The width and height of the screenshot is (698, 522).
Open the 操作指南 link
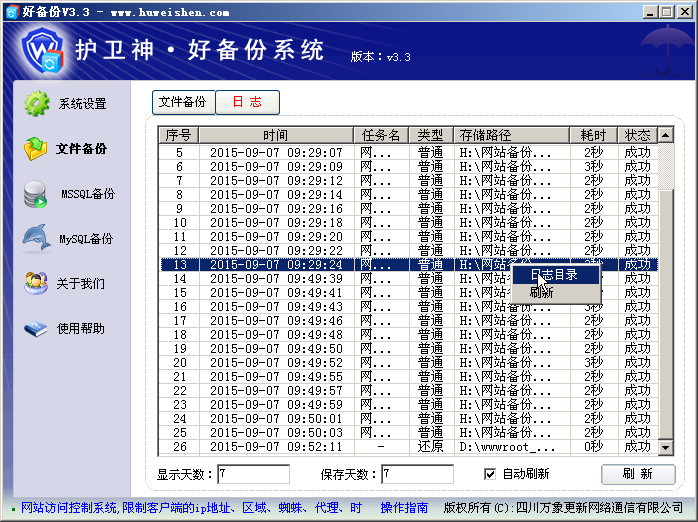pyautogui.click(x=404, y=508)
